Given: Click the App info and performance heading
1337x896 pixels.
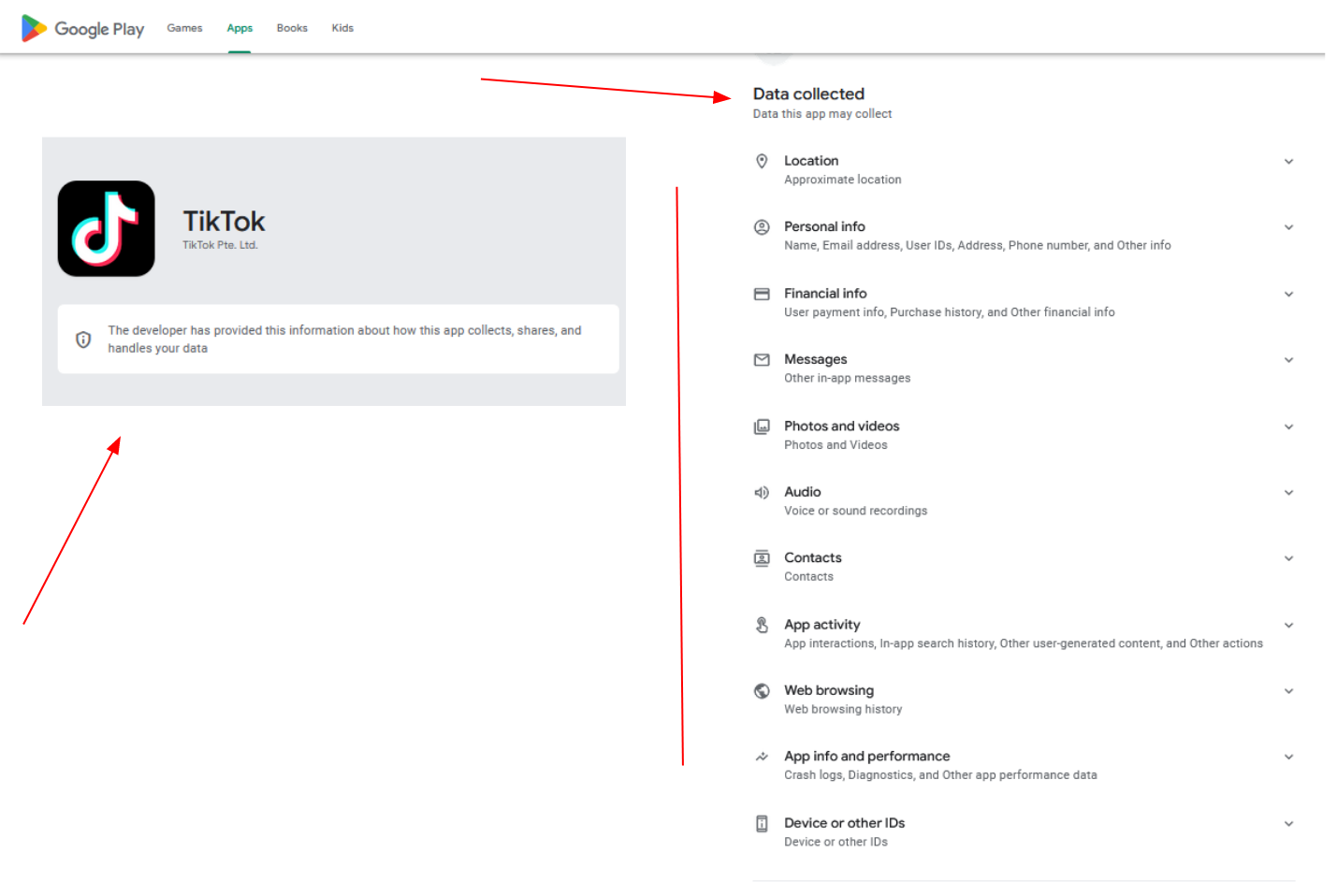Looking at the screenshot, I should point(866,756).
